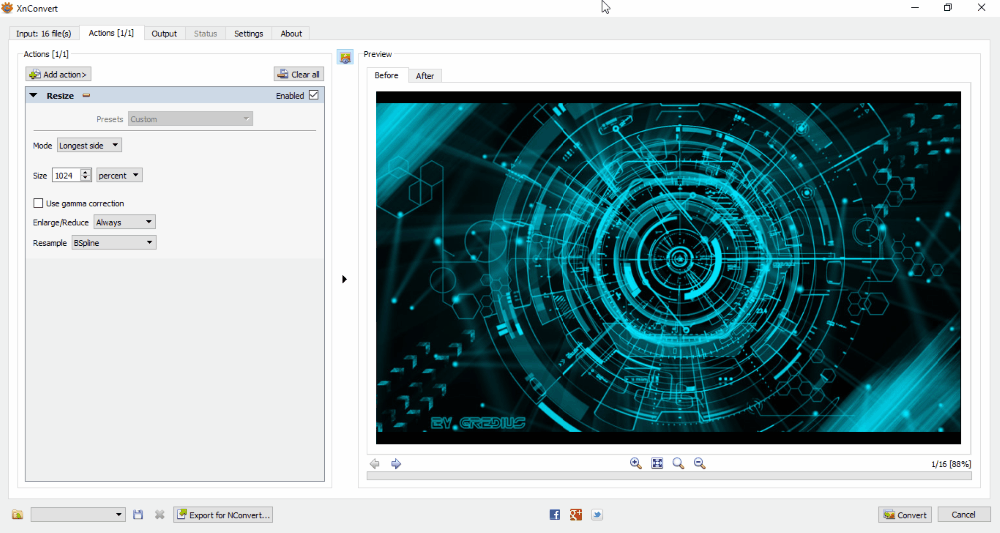Increase Size value with up stepper
The width and height of the screenshot is (1000, 533).
(85, 172)
